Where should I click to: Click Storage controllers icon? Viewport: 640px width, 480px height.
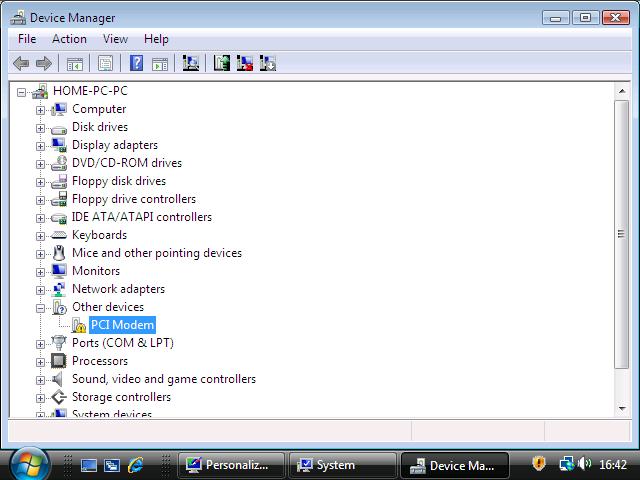(59, 397)
